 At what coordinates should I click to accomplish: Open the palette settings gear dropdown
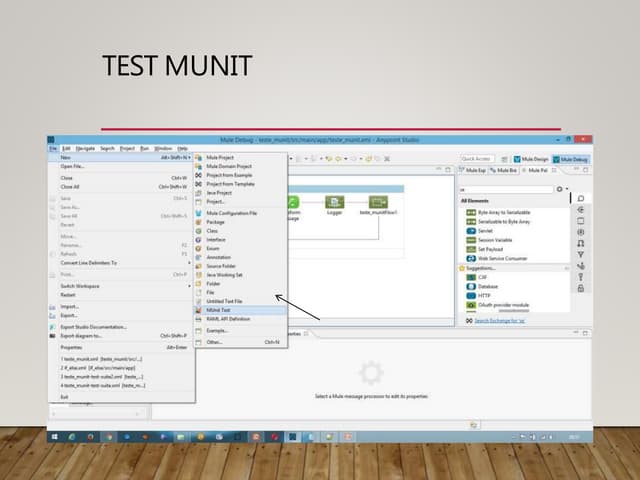point(562,188)
